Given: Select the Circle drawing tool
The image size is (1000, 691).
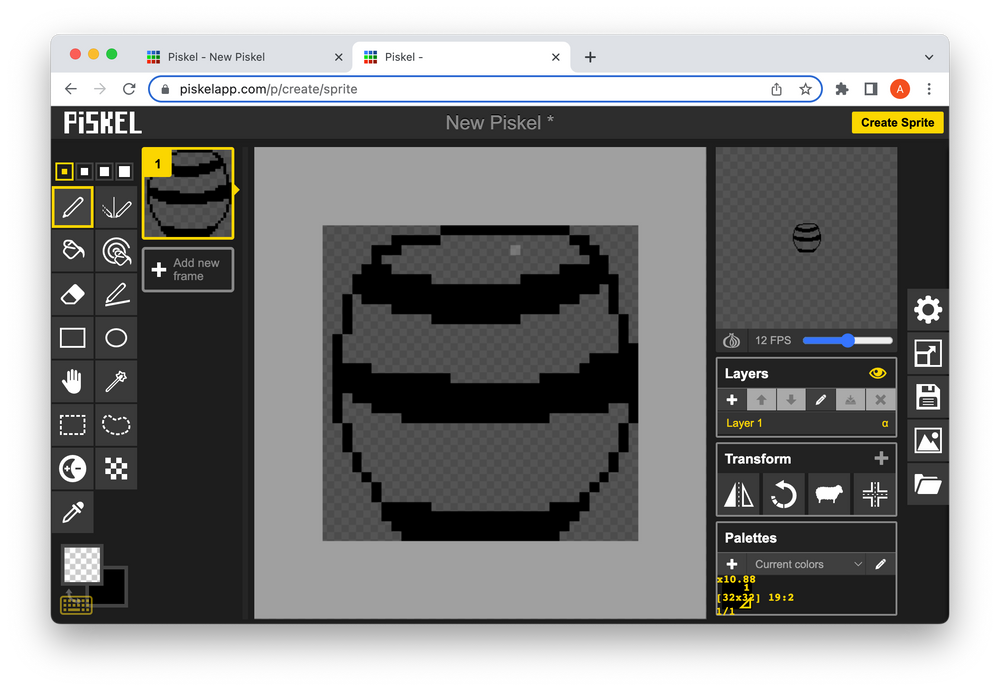Looking at the screenshot, I should 116,337.
